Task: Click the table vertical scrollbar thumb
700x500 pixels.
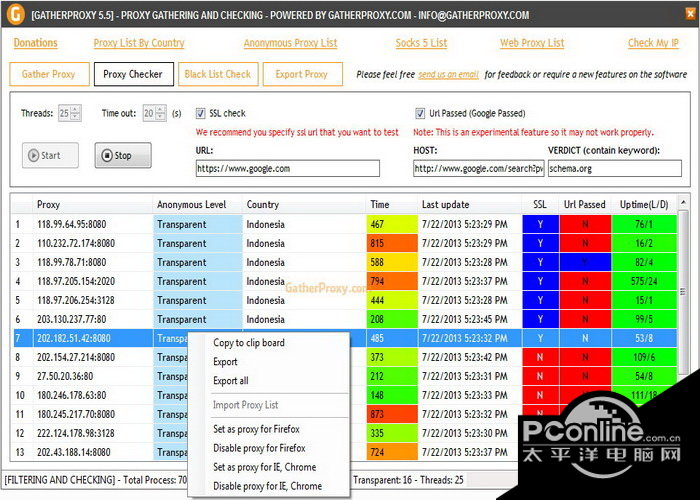Action: click(683, 292)
